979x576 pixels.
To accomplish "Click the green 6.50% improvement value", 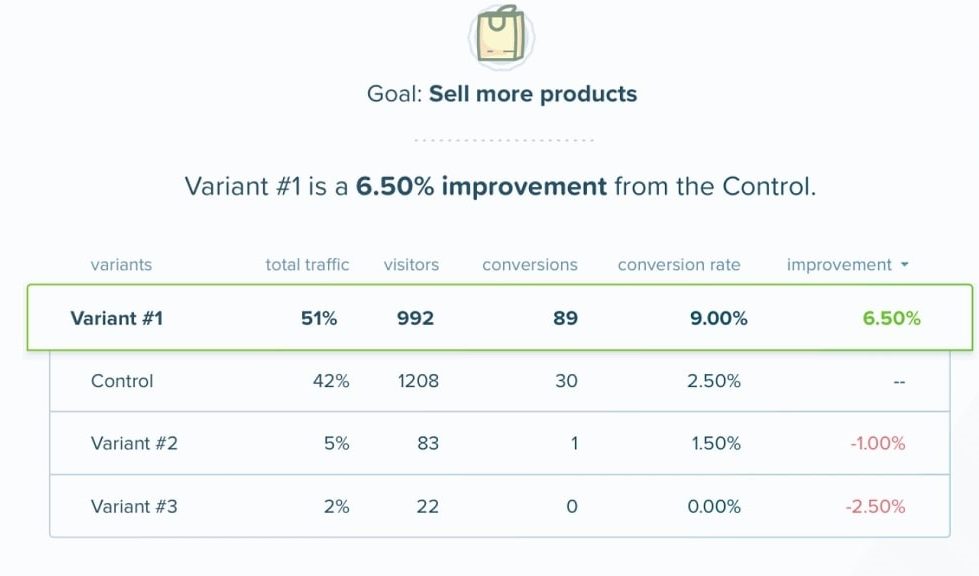I will 891,319.
